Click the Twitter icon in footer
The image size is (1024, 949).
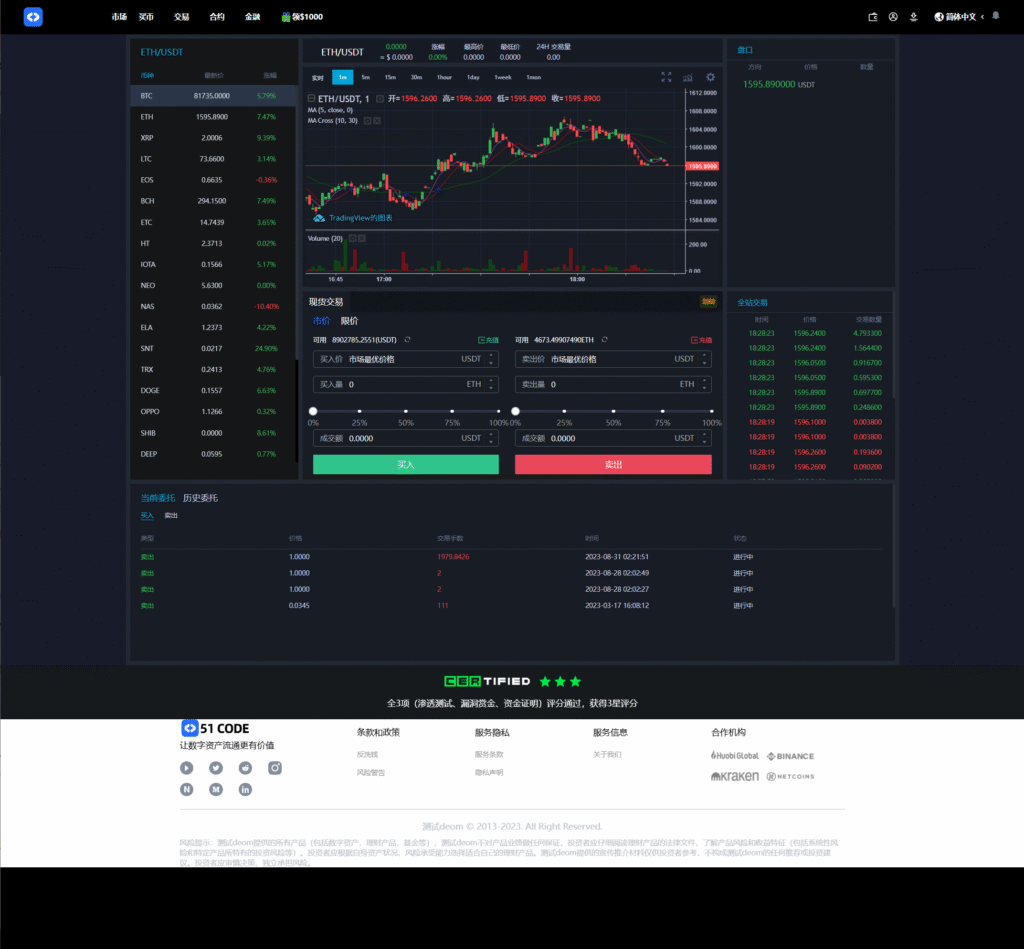click(x=216, y=768)
